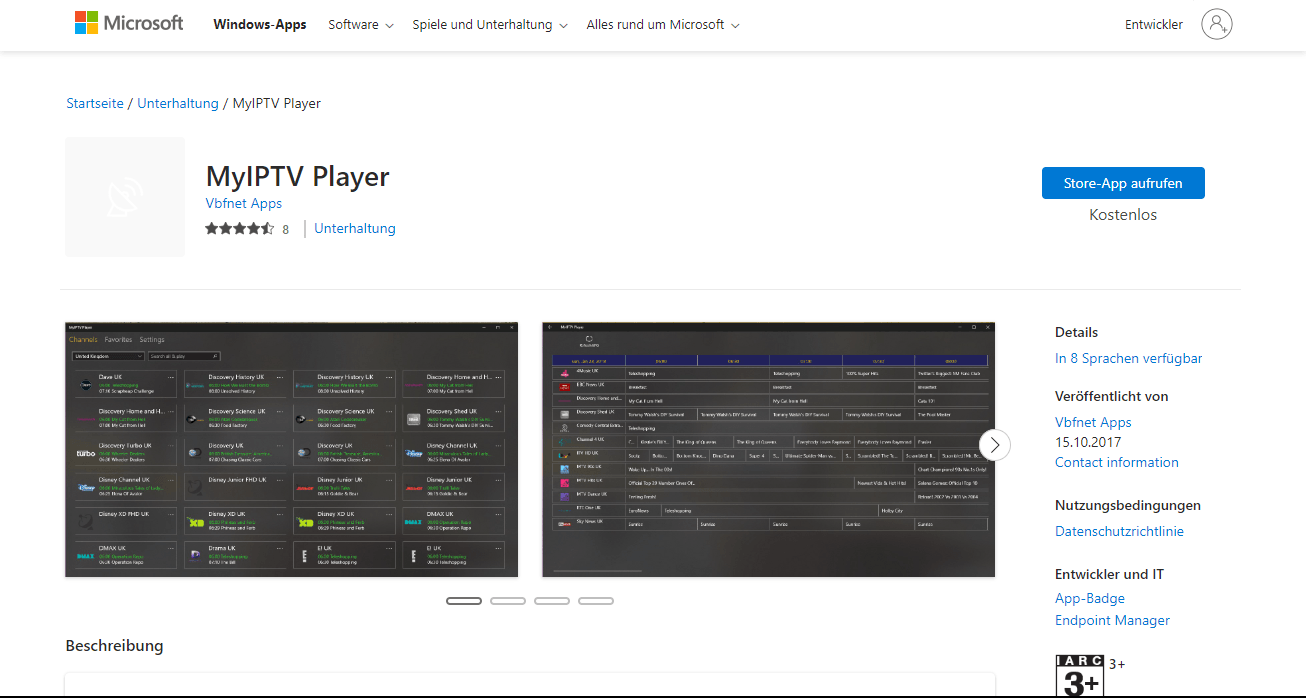Click the IARC 3+ rating badge

1079,676
